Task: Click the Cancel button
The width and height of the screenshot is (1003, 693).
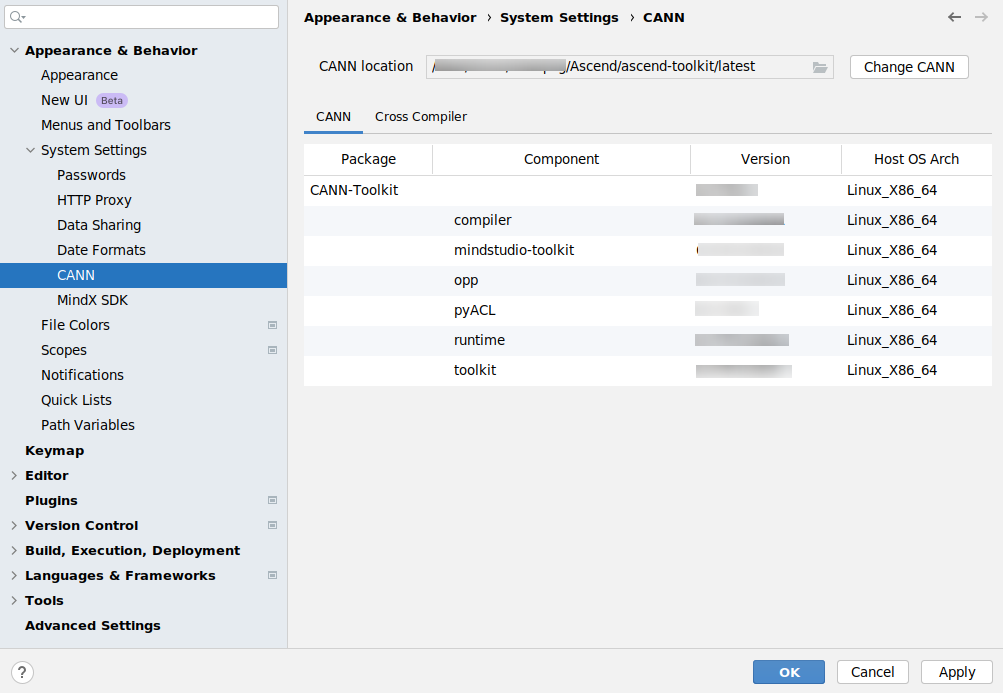Action: point(873,673)
